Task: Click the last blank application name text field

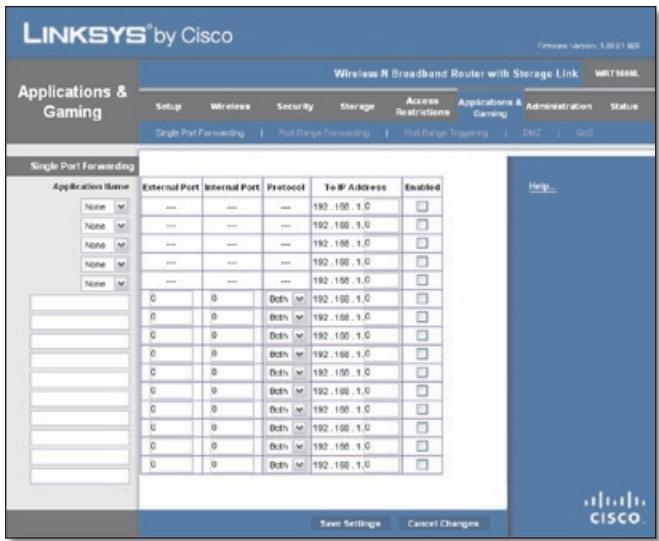Action: pos(80,476)
